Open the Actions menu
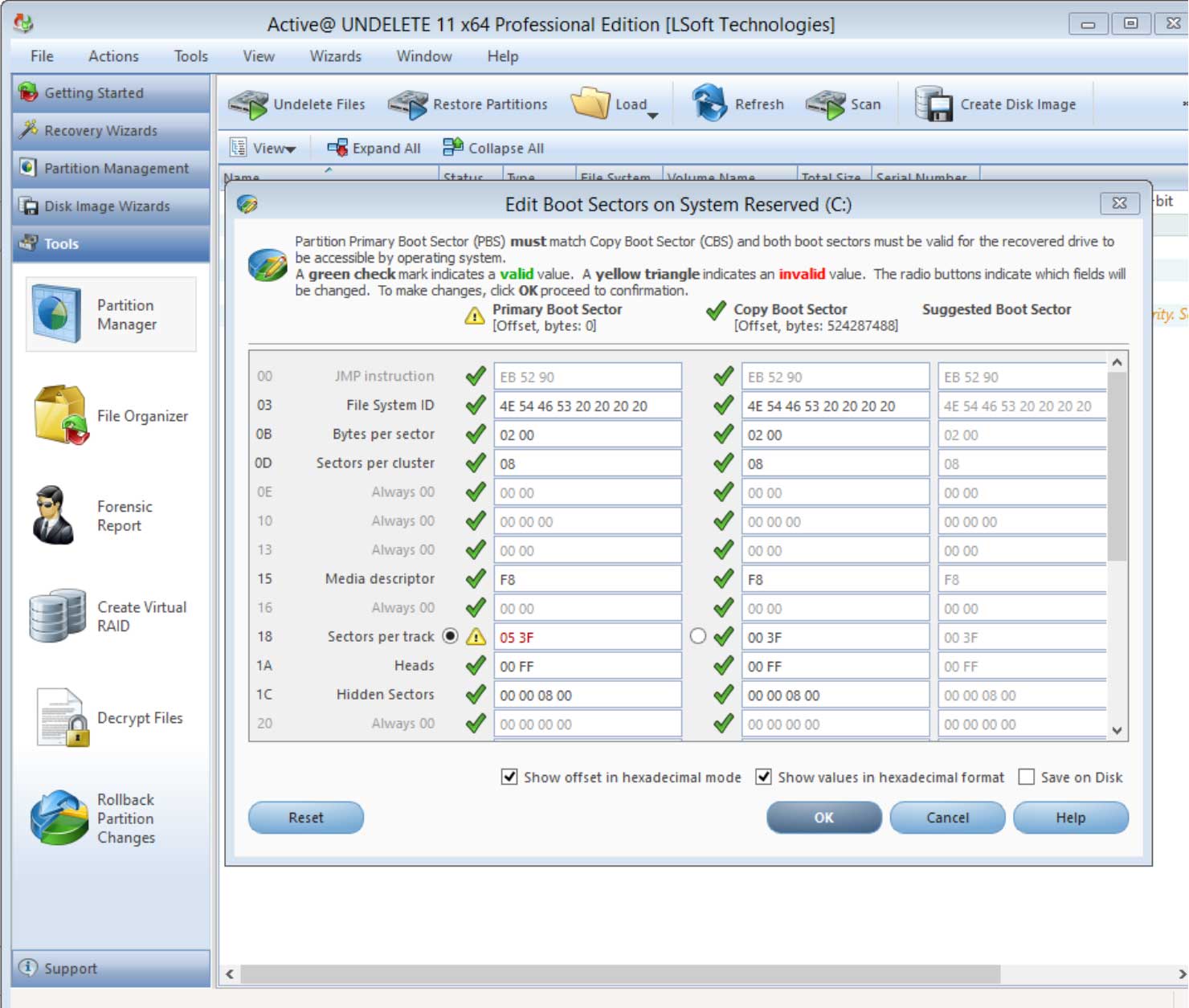1189x1008 pixels. (113, 55)
